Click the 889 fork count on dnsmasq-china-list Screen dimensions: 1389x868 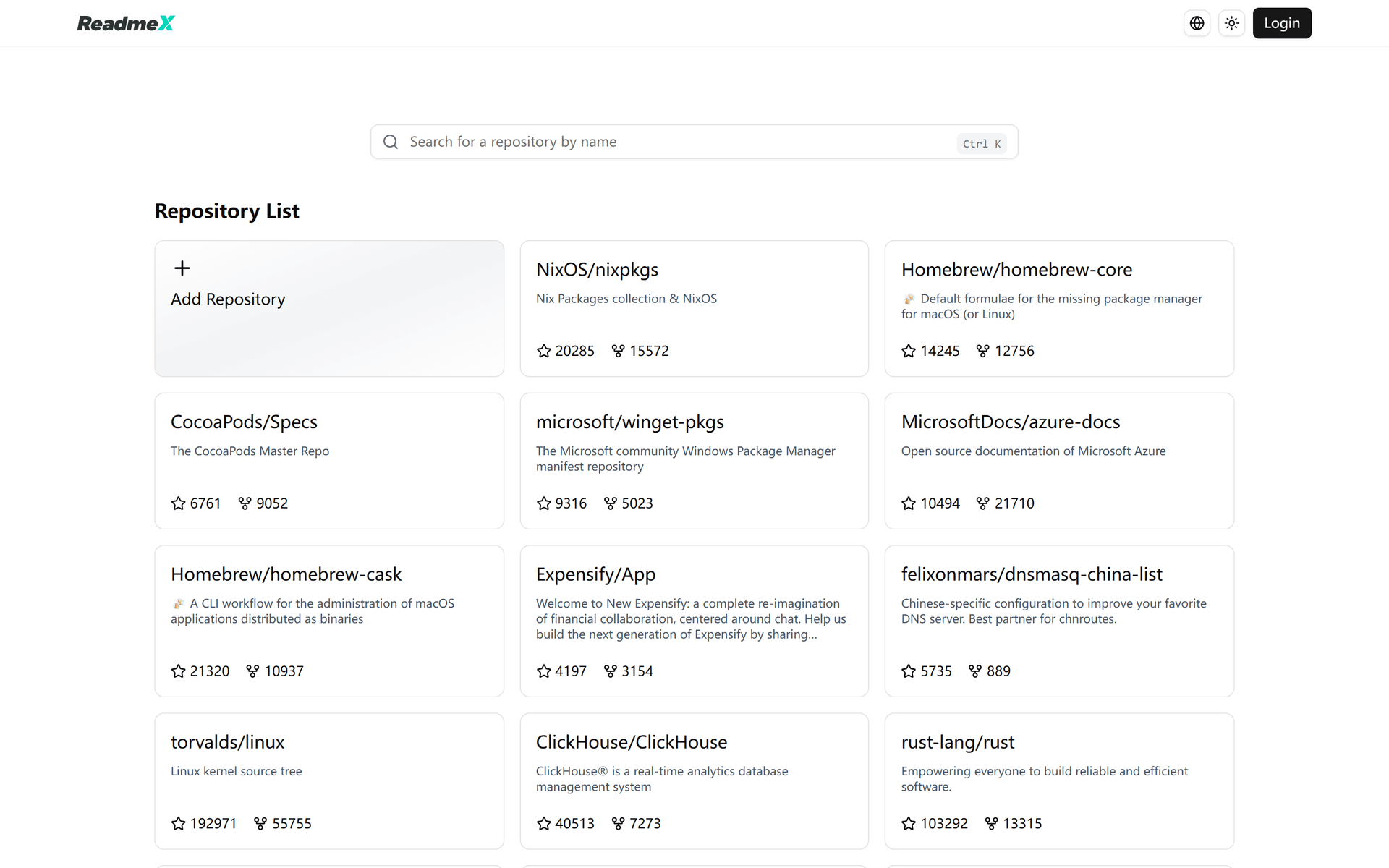998,671
